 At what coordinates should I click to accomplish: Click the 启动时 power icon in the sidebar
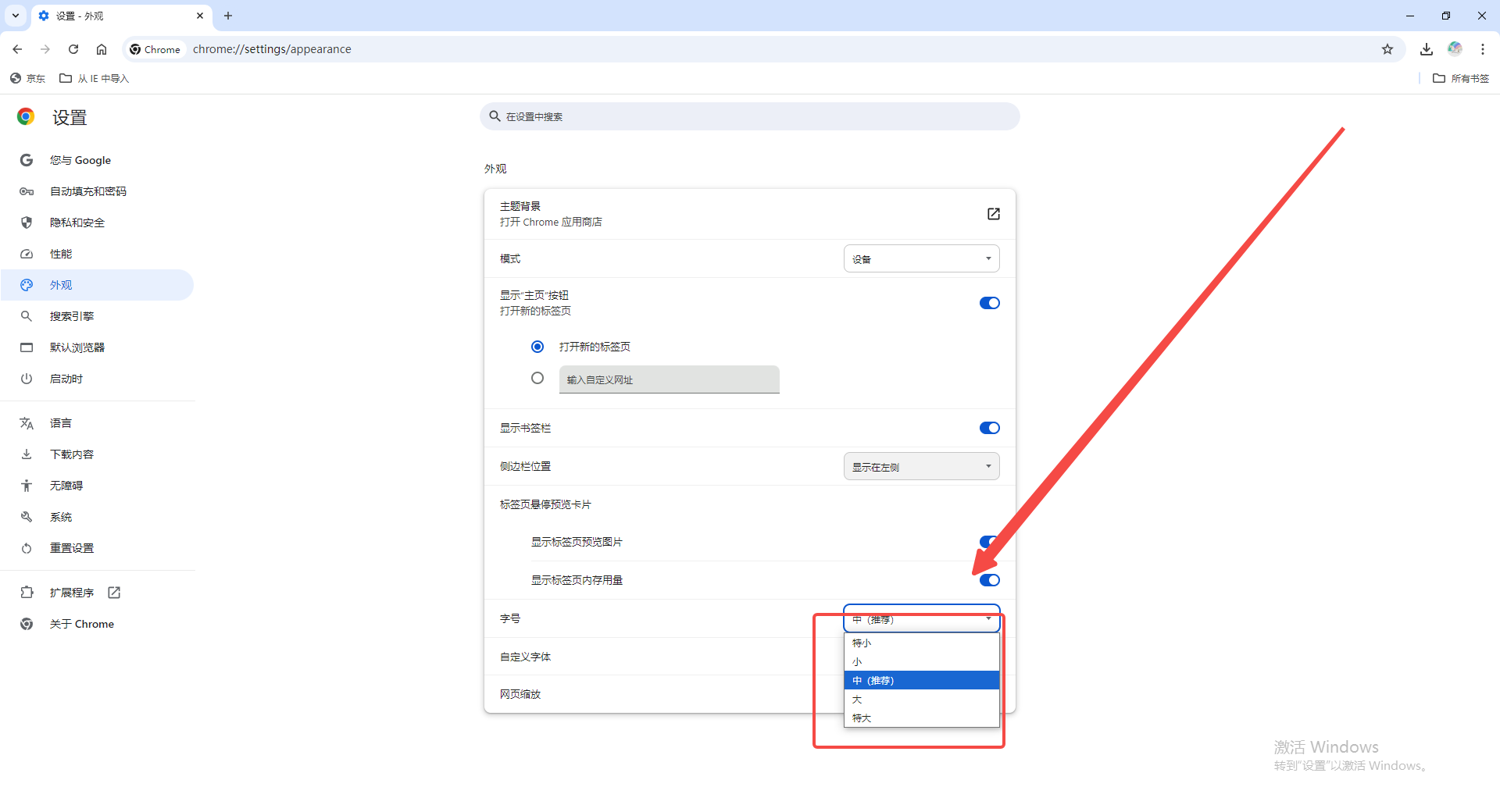tap(27, 379)
